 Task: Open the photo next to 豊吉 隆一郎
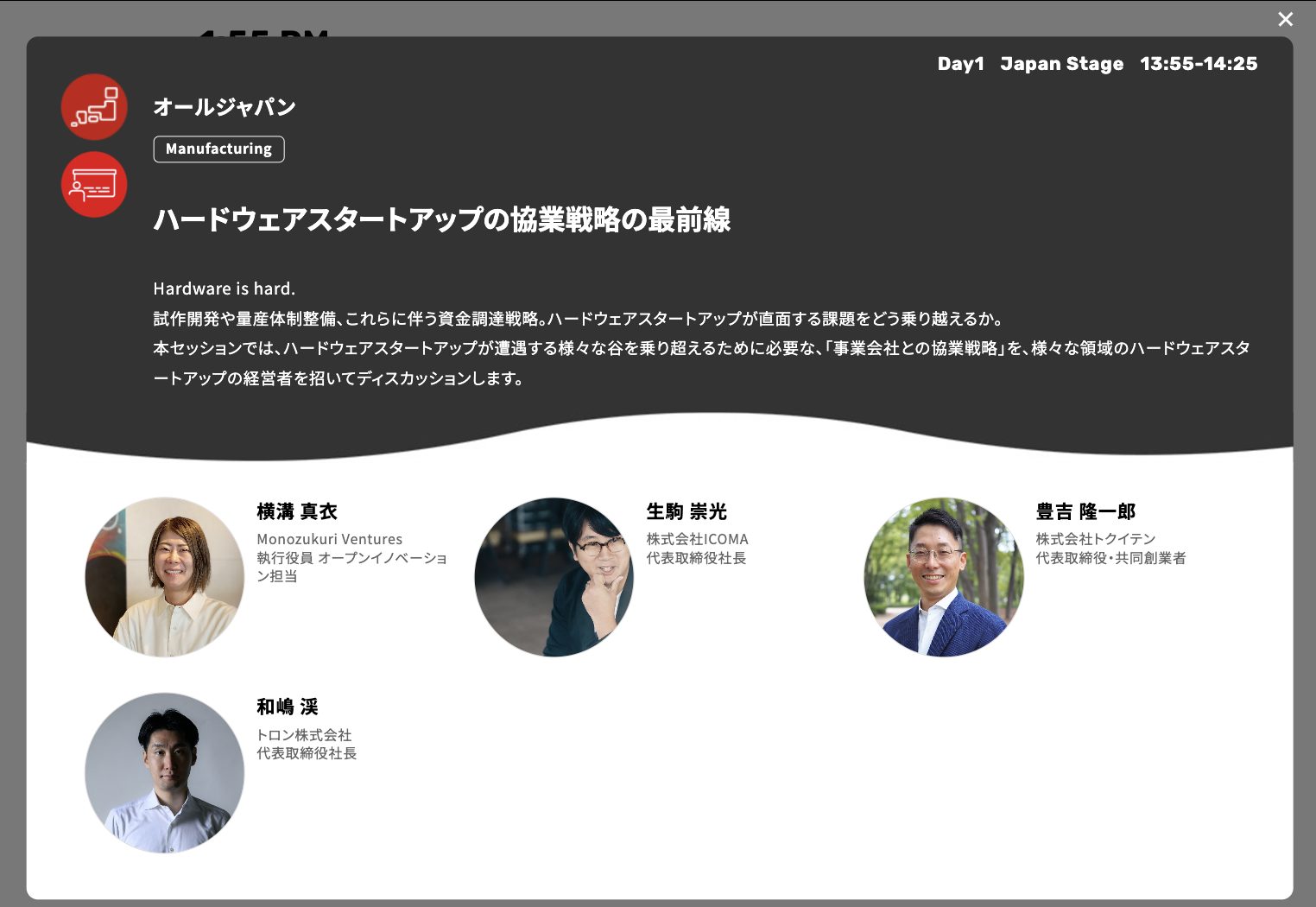(x=944, y=577)
